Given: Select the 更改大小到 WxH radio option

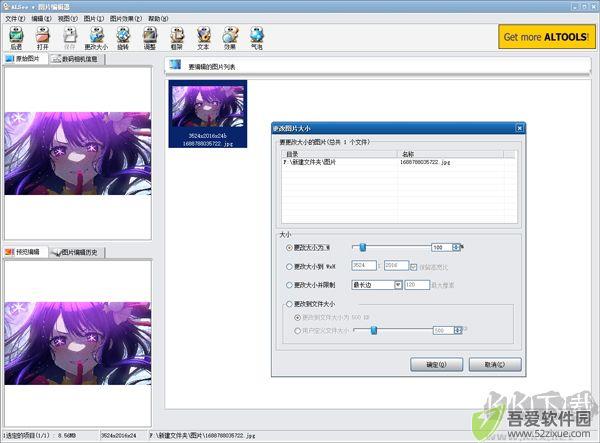Looking at the screenshot, I should click(289, 267).
